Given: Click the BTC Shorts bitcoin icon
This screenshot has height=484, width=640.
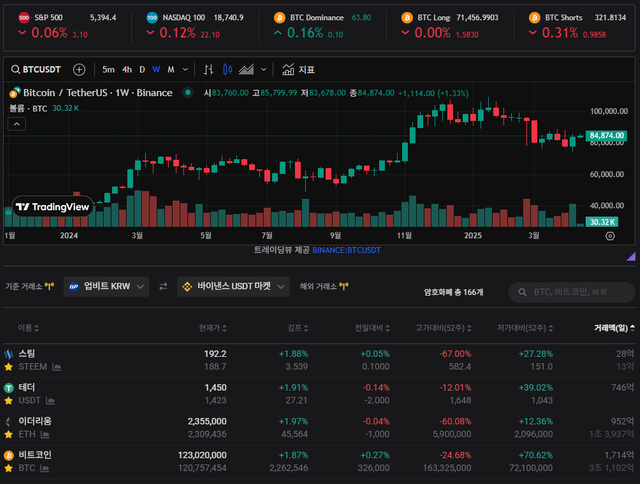Looking at the screenshot, I should tap(534, 18).
